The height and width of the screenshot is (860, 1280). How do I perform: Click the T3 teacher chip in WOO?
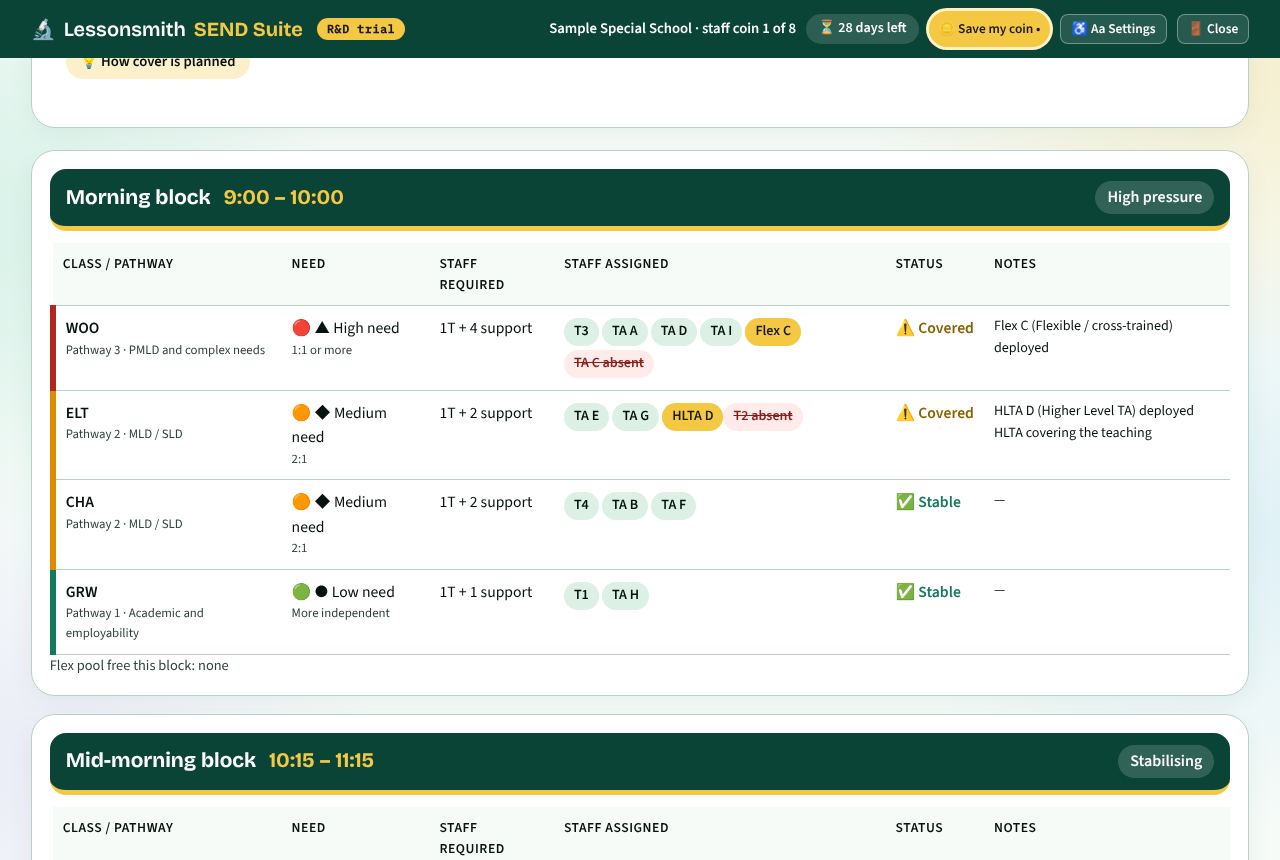(x=581, y=331)
